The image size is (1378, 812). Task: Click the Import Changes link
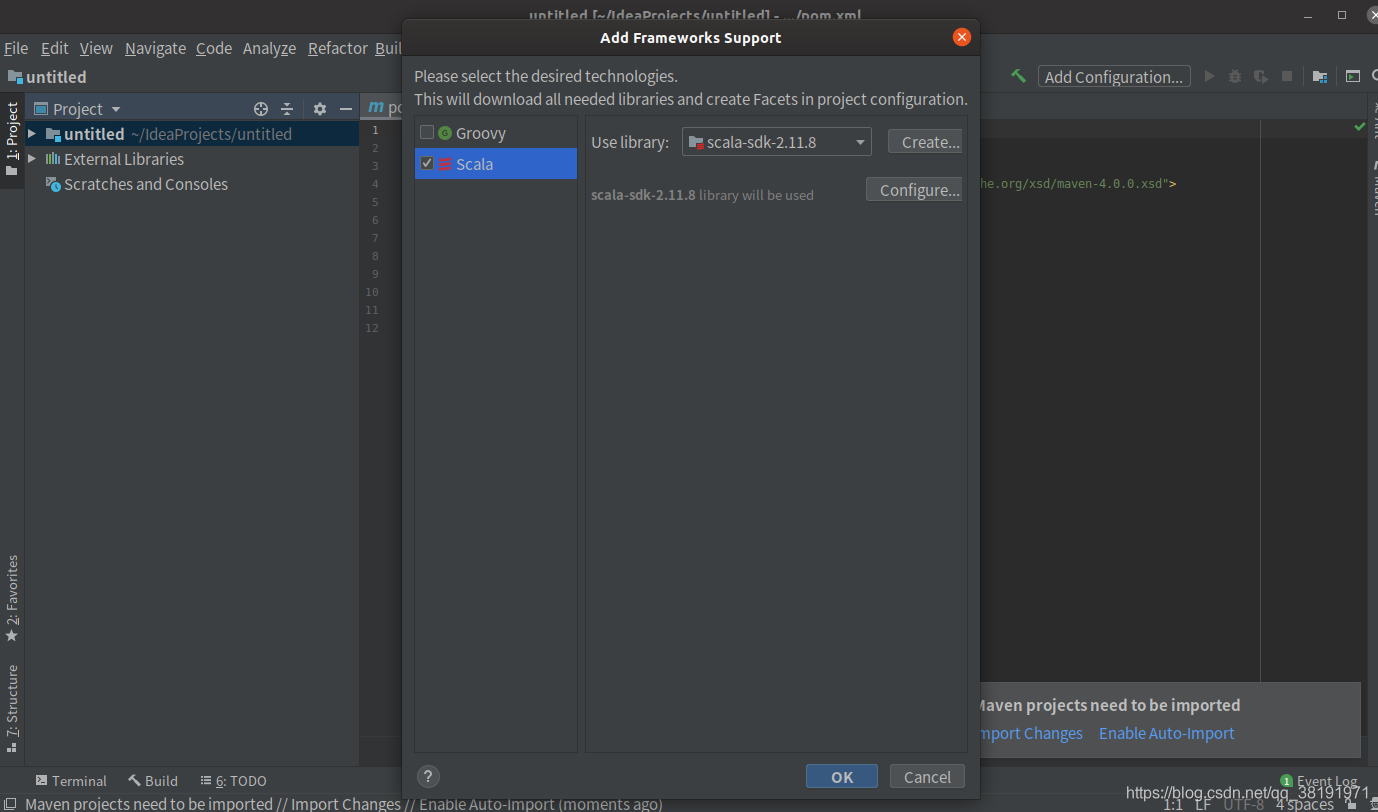point(1031,733)
